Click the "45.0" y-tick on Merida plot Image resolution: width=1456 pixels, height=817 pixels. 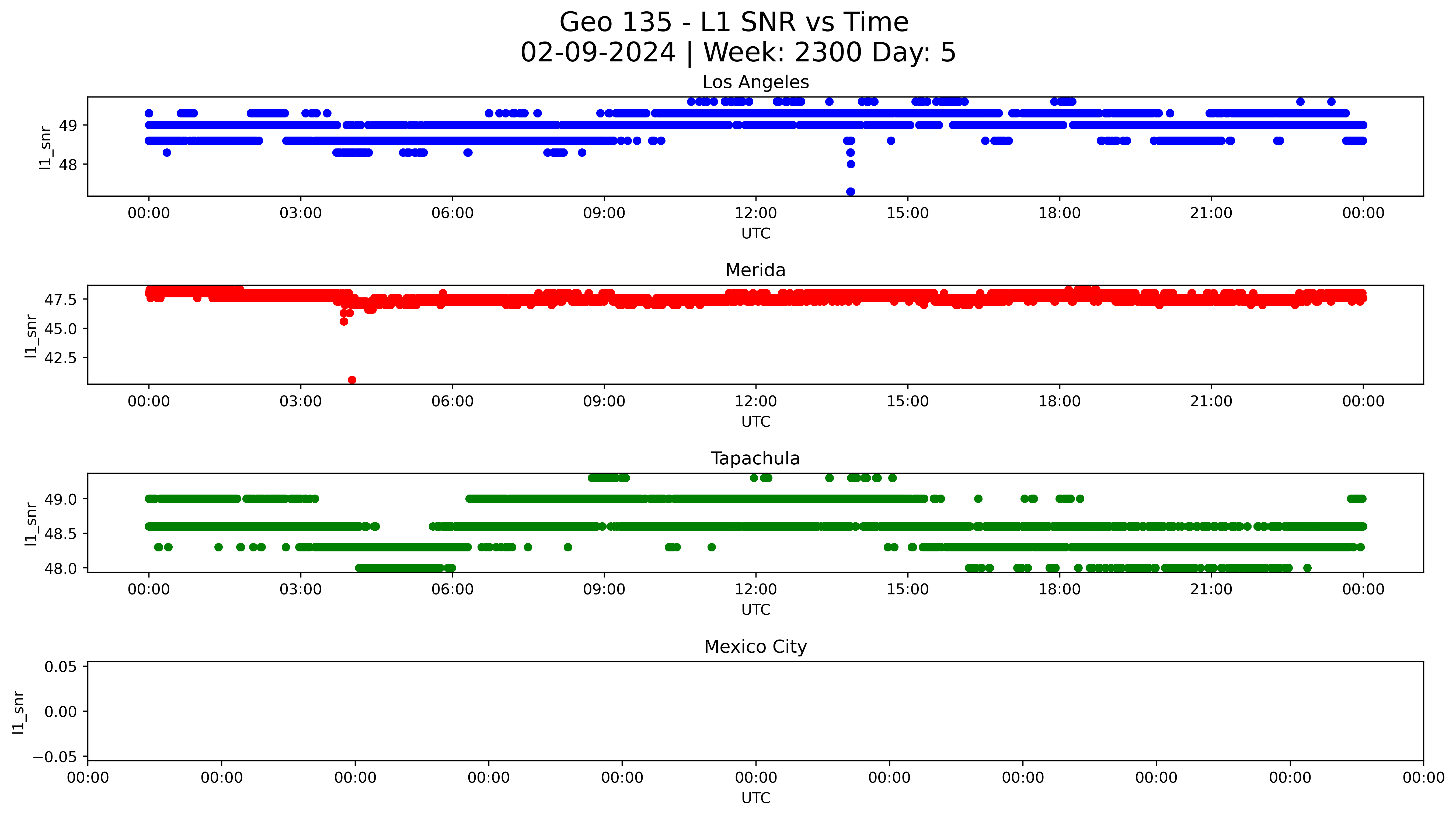61,328
